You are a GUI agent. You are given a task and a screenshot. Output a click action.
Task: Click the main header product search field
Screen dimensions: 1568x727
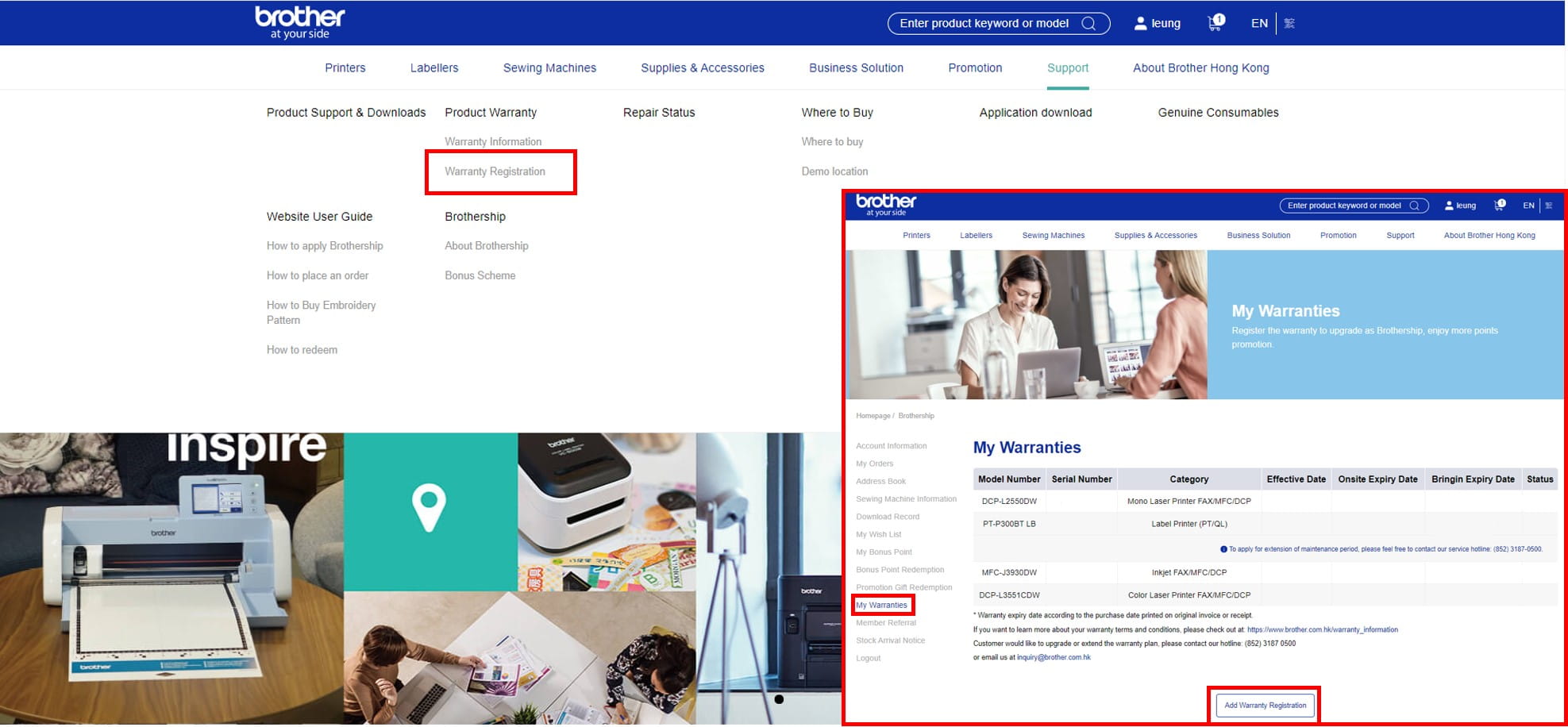pyautogui.click(x=984, y=24)
